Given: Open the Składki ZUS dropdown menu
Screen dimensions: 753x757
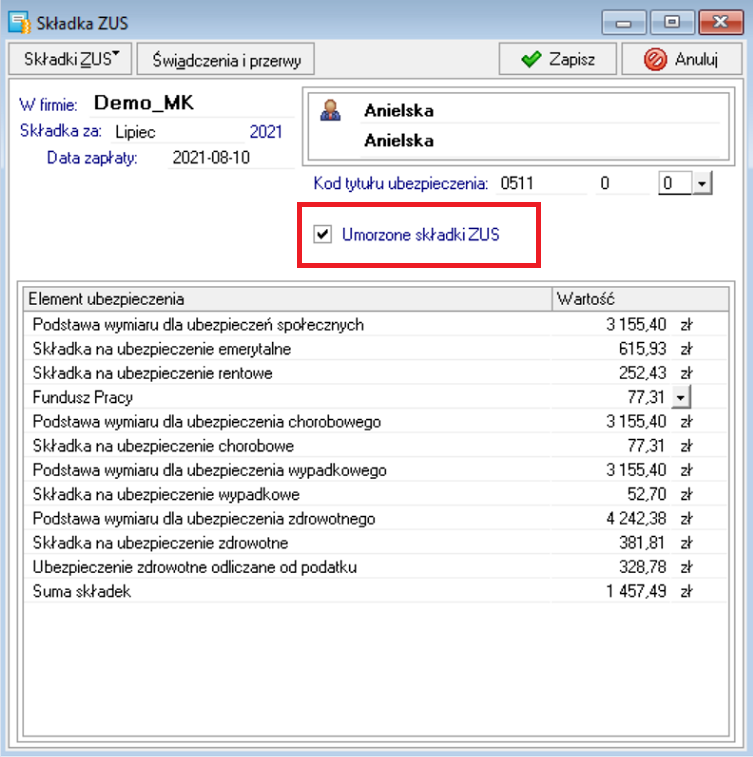Looking at the screenshot, I should coord(70,59).
